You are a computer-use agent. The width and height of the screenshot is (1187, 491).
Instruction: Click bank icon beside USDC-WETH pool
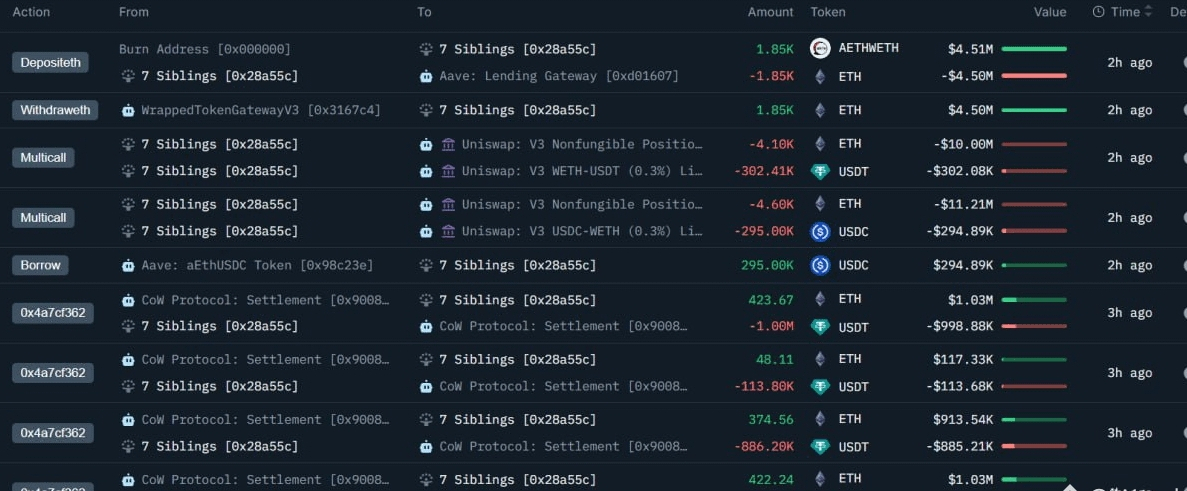pyautogui.click(x=448, y=231)
